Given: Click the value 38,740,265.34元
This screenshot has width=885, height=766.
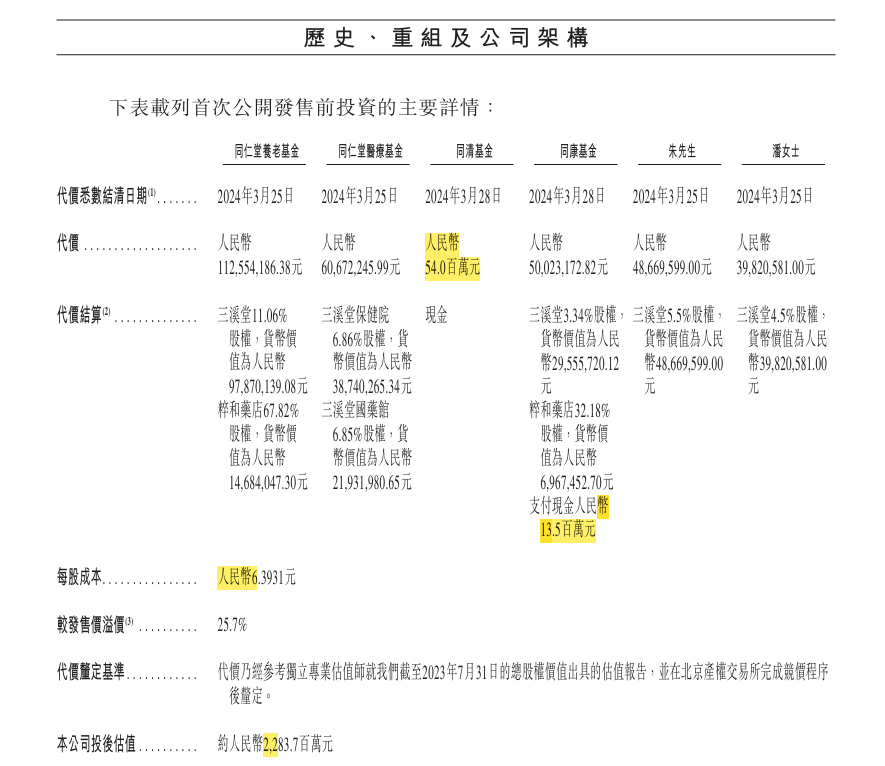Looking at the screenshot, I should 372,387.
